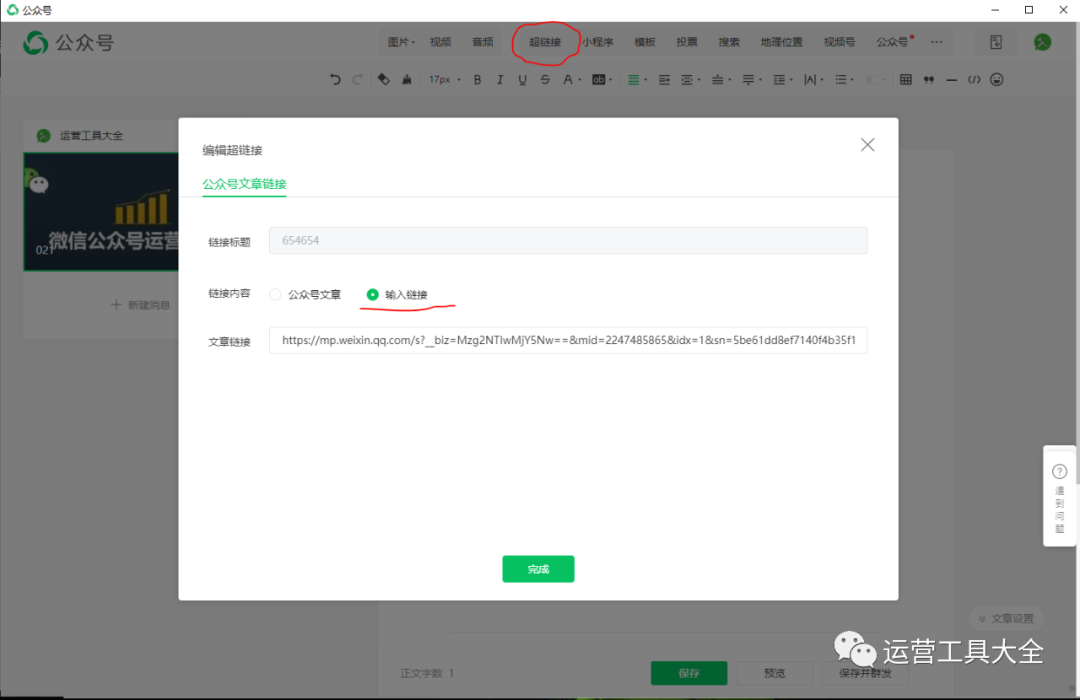Click the 投票 insert menu item

tap(687, 42)
